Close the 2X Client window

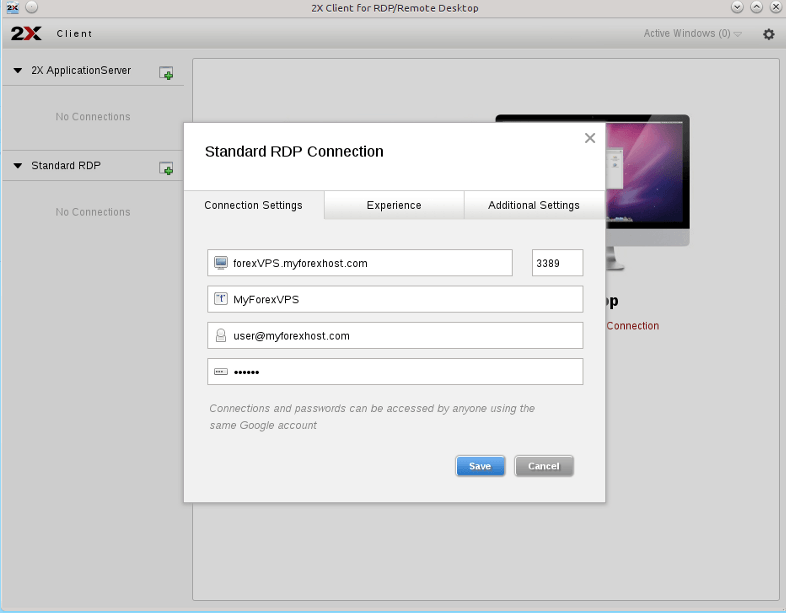(x=776, y=7)
